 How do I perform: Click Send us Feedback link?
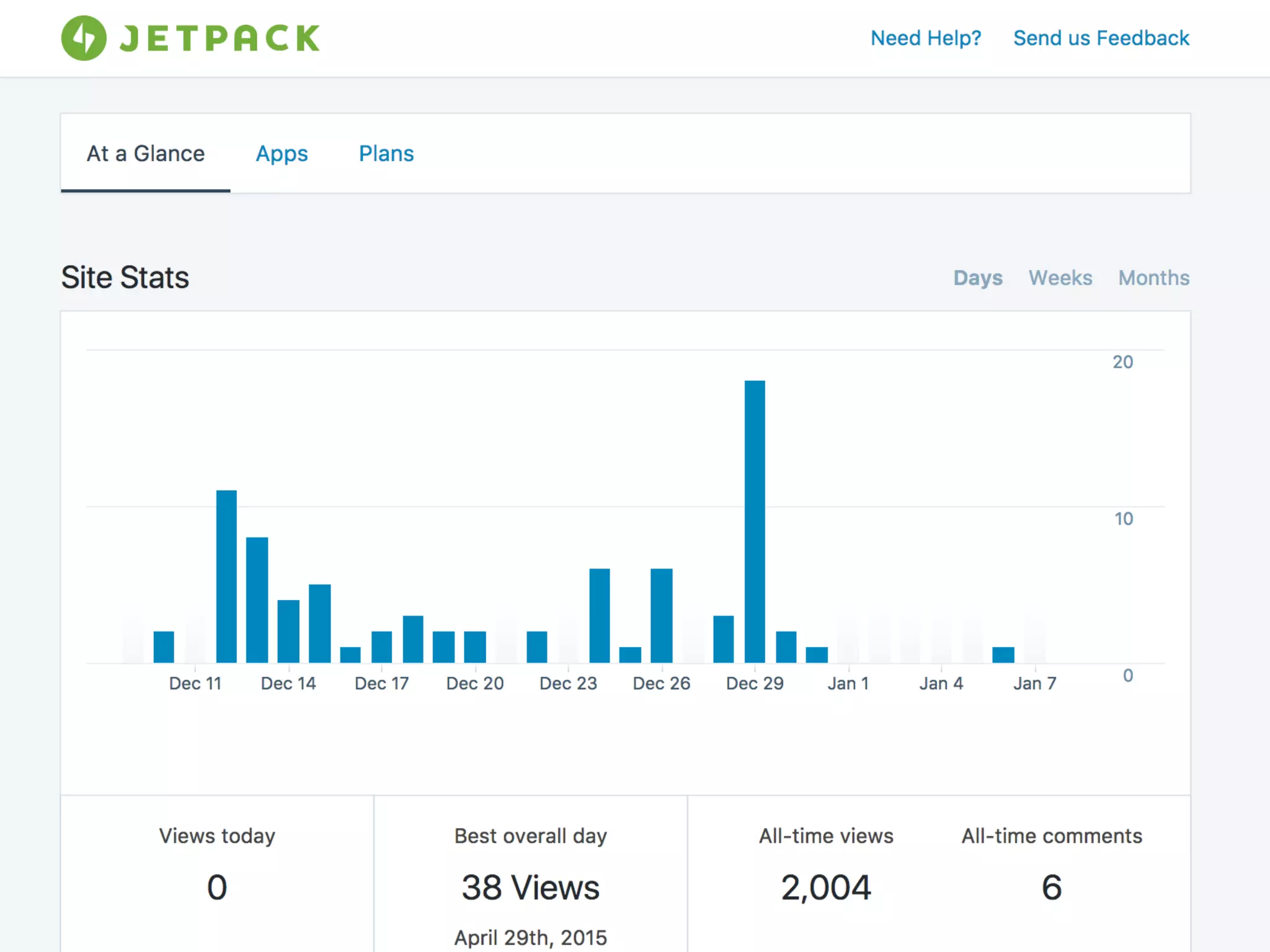pos(1101,38)
